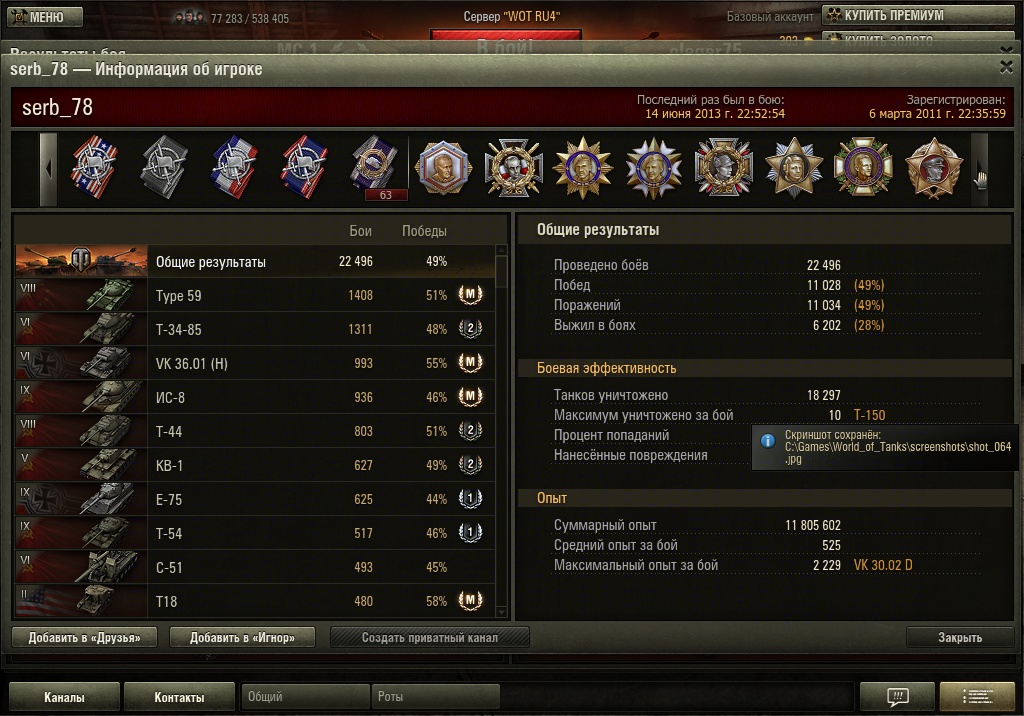Screen dimensions: 1024x716
Task: Click the E-75 class 1 badge
Action: pyautogui.click(x=470, y=498)
